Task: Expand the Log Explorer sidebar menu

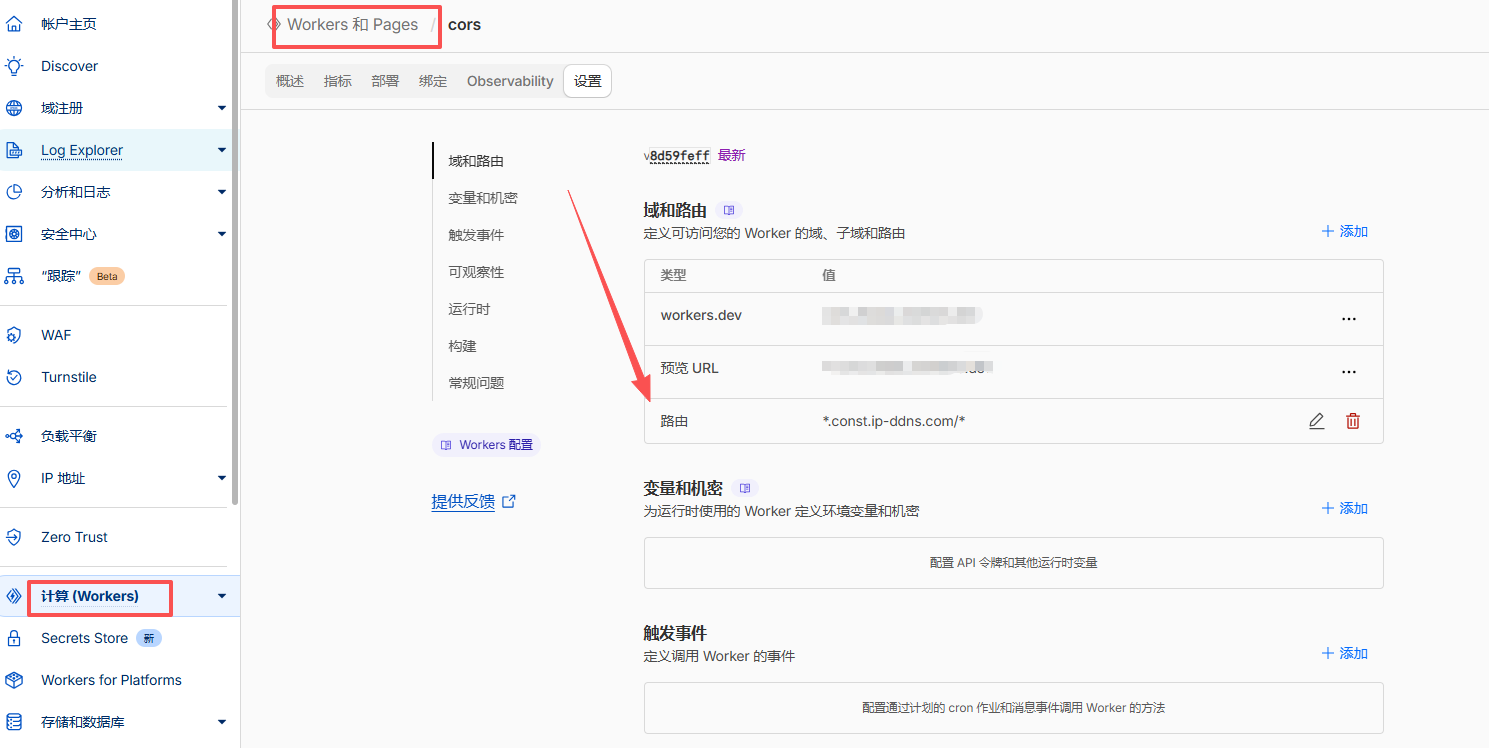Action: pyautogui.click(x=221, y=150)
